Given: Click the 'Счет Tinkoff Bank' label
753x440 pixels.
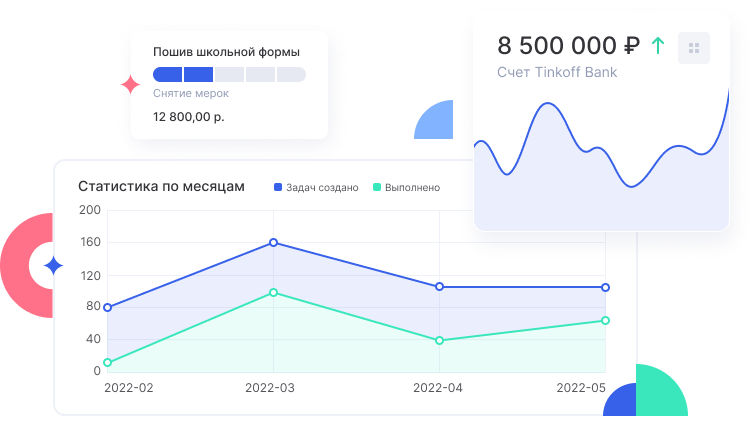Looking at the screenshot, I should (x=557, y=72).
